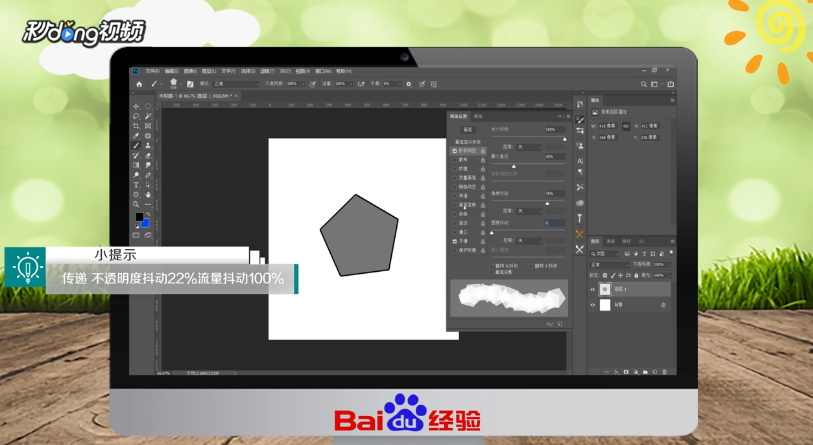Switch to the 通道 tab
813x445 pixels.
[x=611, y=241]
